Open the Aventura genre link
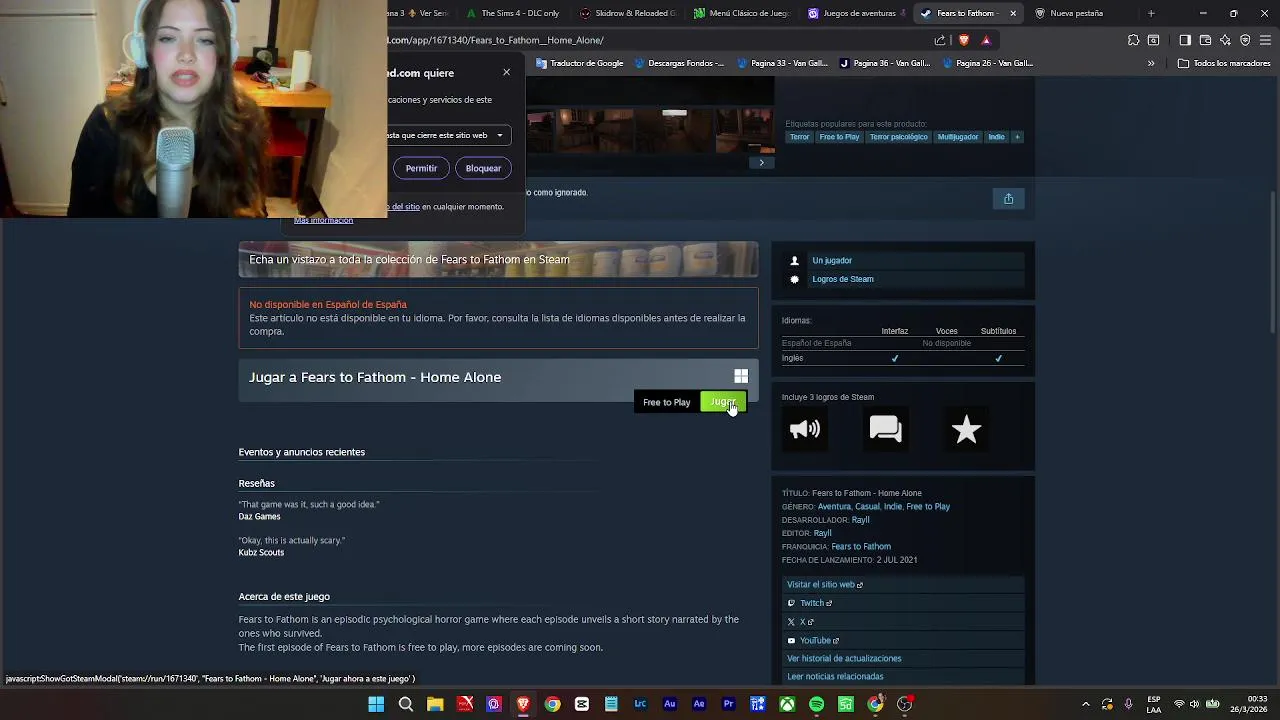The image size is (1280, 720). (834, 506)
